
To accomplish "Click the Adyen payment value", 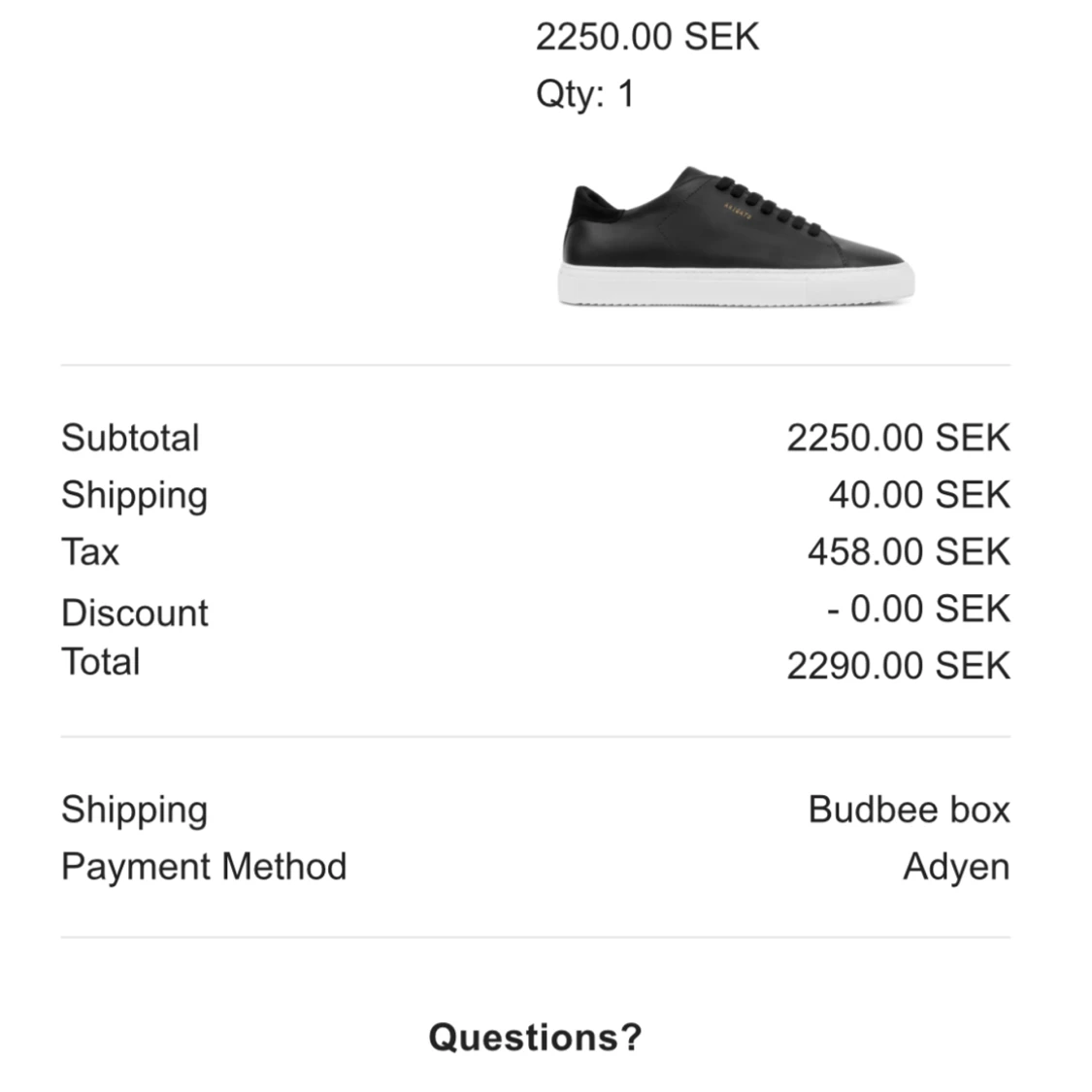I will click(956, 869).
